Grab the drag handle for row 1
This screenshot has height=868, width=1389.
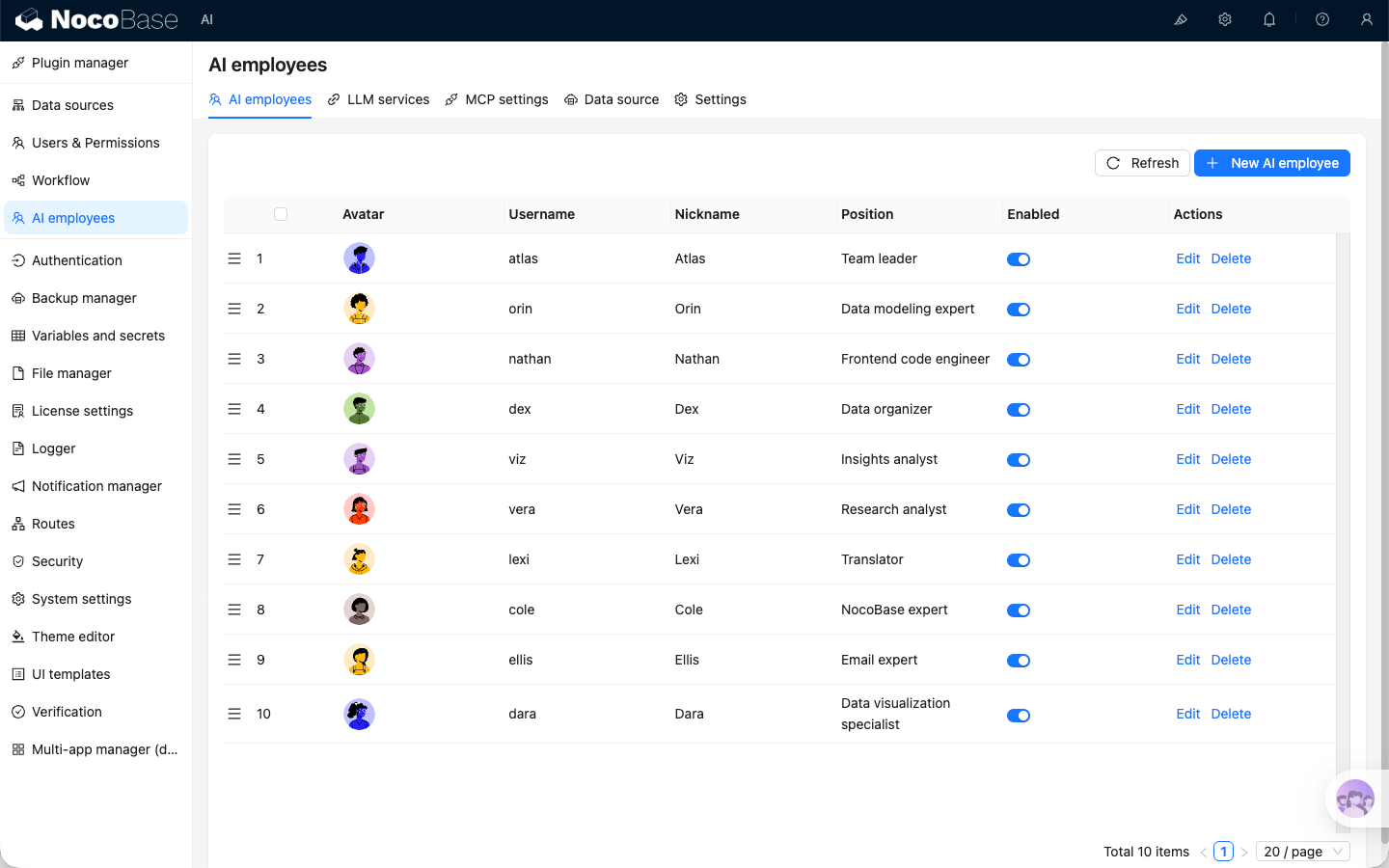tap(234, 258)
